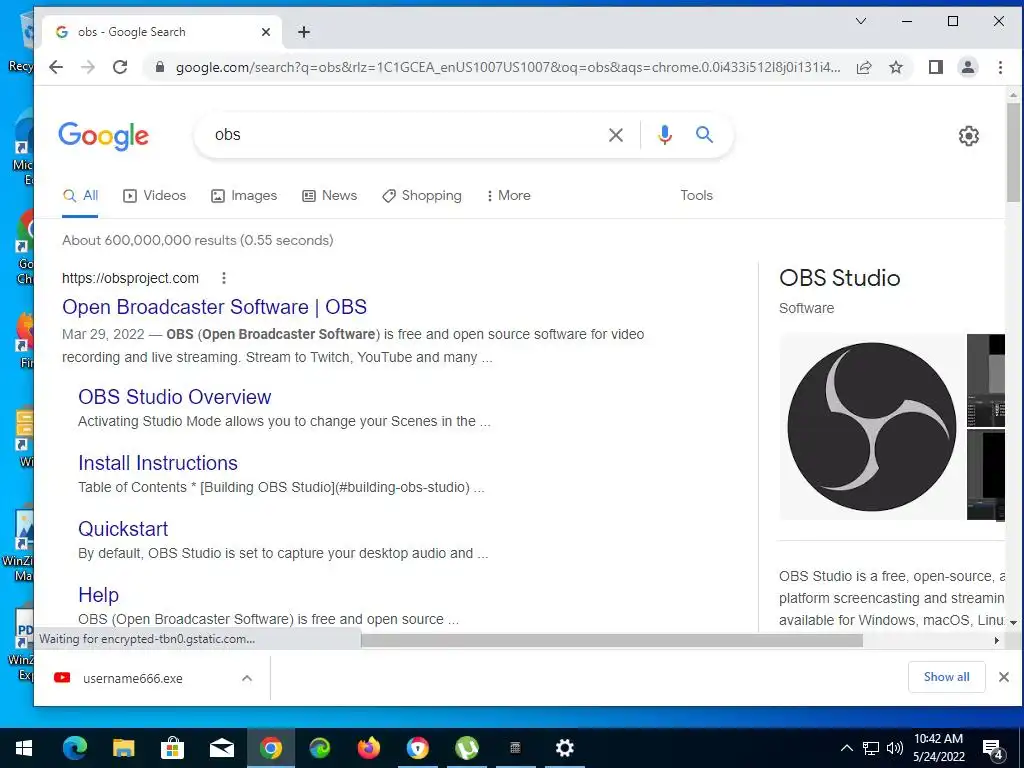Expand options for the username666.exe download
This screenshot has height=768, width=1024.
pyautogui.click(x=247, y=679)
